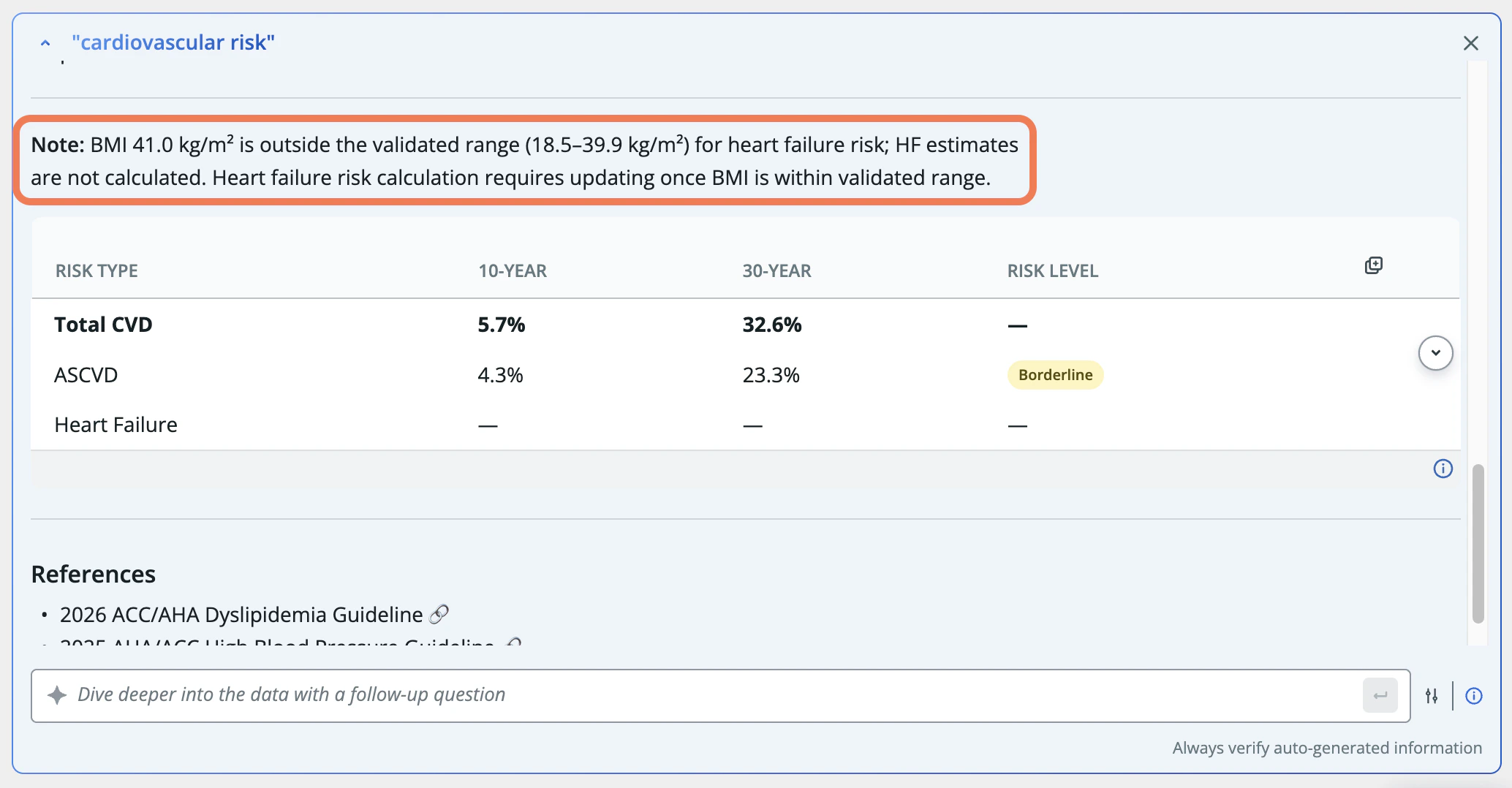This screenshot has width=1512, height=788.
Task: Open the response settings sliders icon
Action: coord(1432,695)
